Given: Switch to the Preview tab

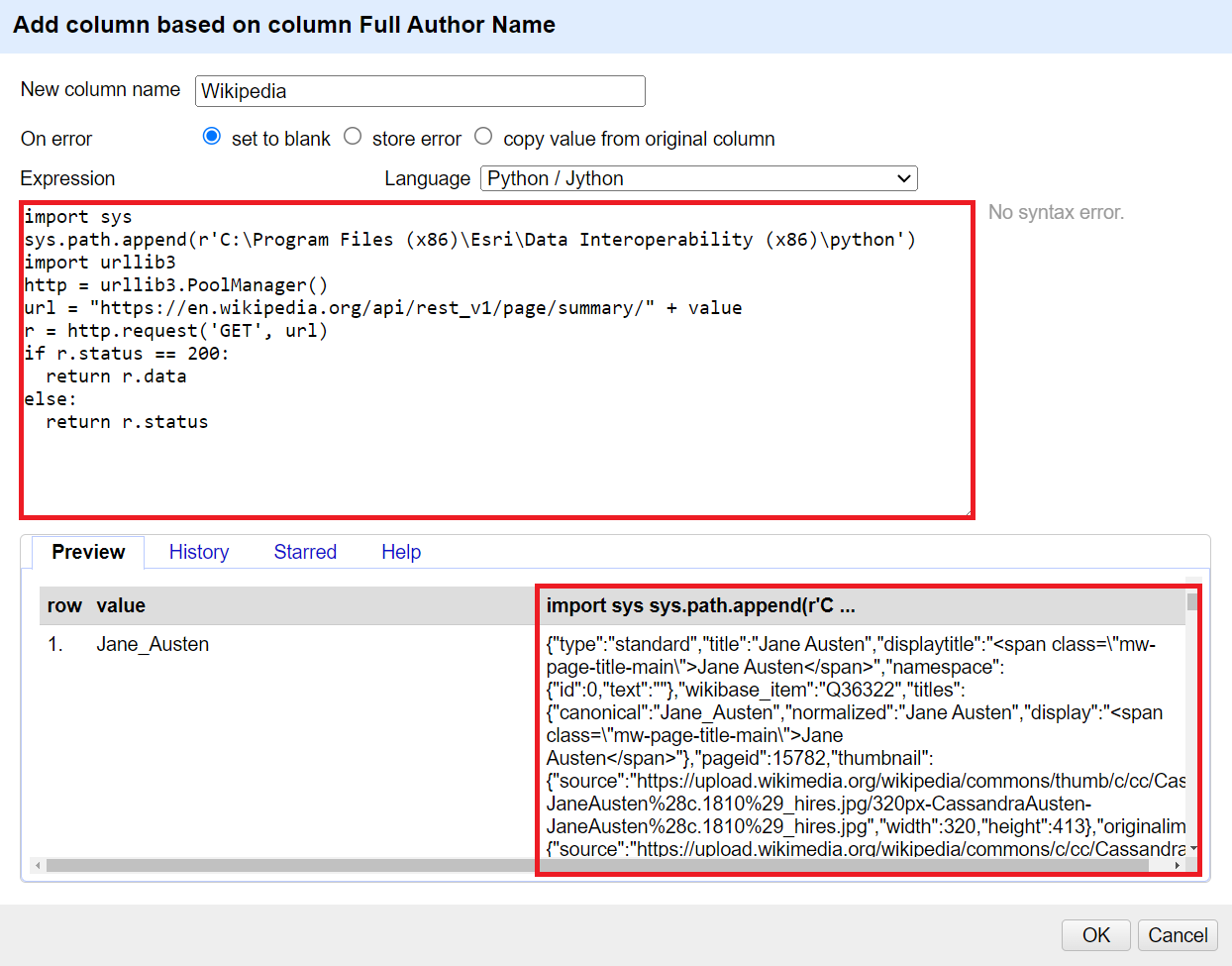Looking at the screenshot, I should tap(88, 552).
